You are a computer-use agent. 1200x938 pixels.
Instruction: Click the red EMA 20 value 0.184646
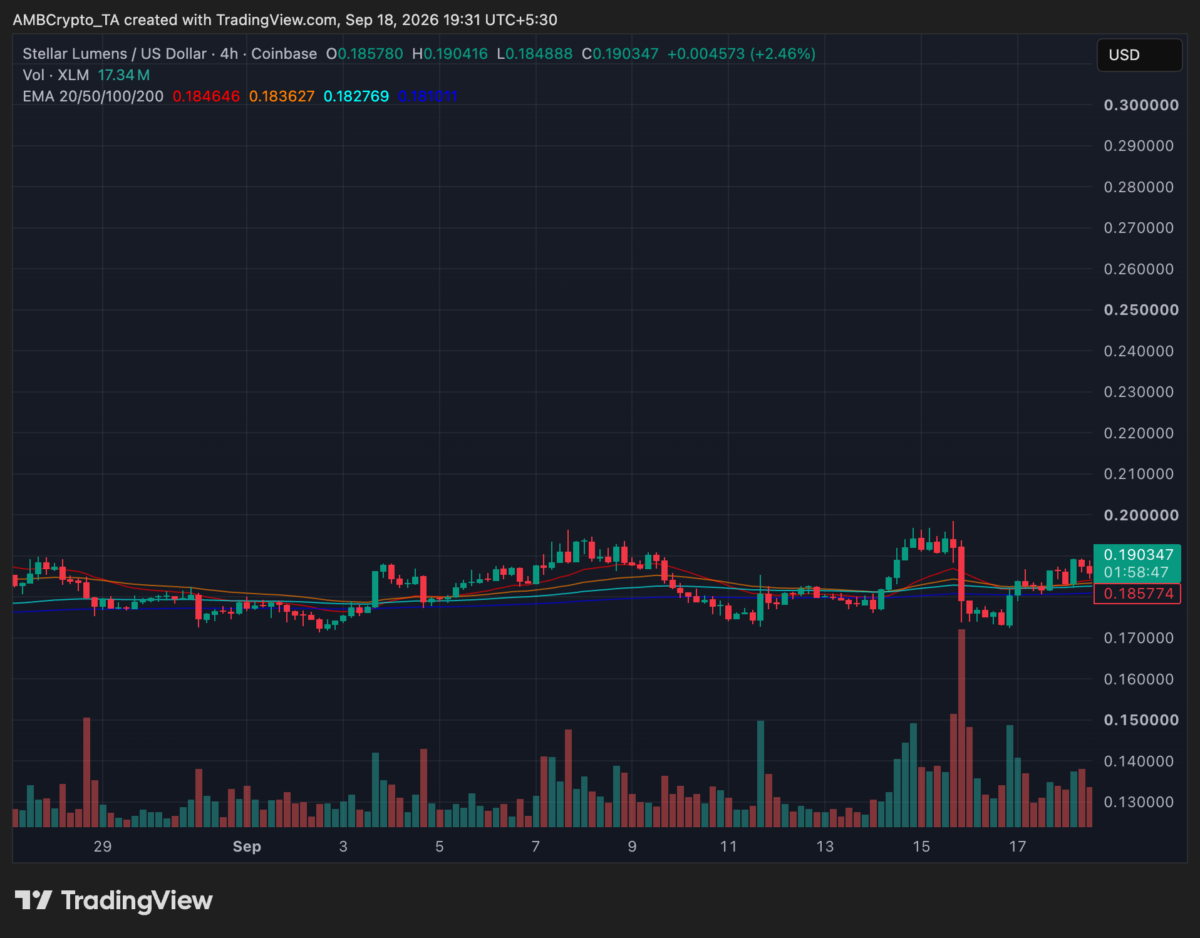[x=206, y=96]
